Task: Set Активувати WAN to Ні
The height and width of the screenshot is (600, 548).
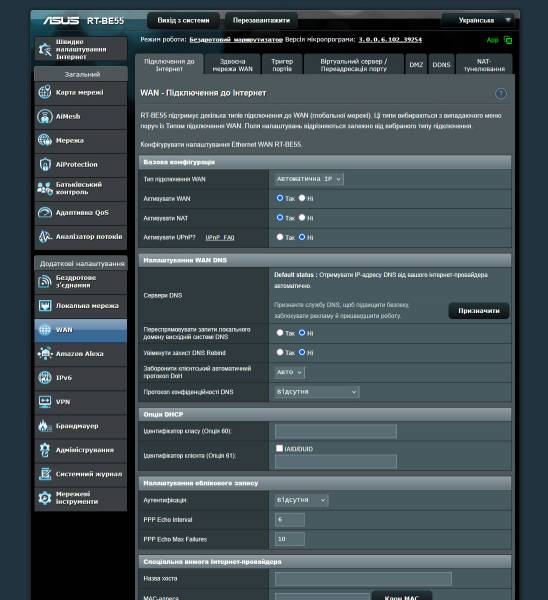Action: tap(302, 198)
